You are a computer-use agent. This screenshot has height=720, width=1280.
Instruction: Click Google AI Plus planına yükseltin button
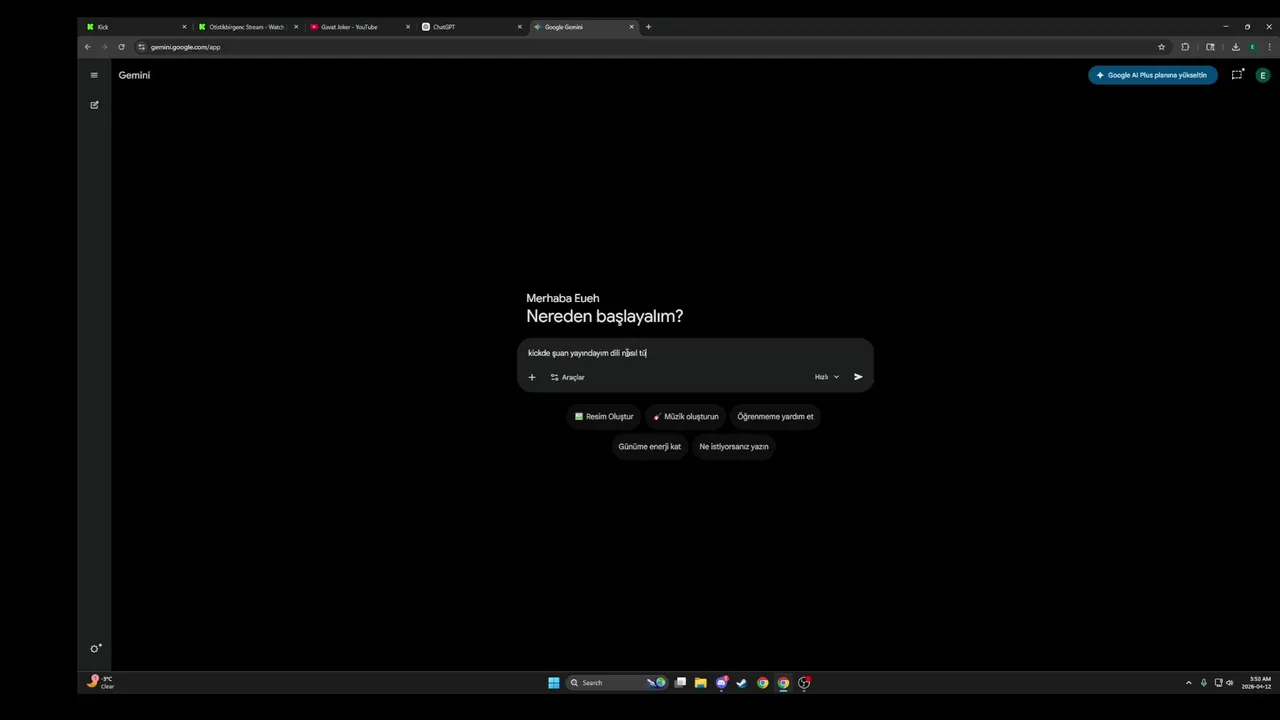1152,75
